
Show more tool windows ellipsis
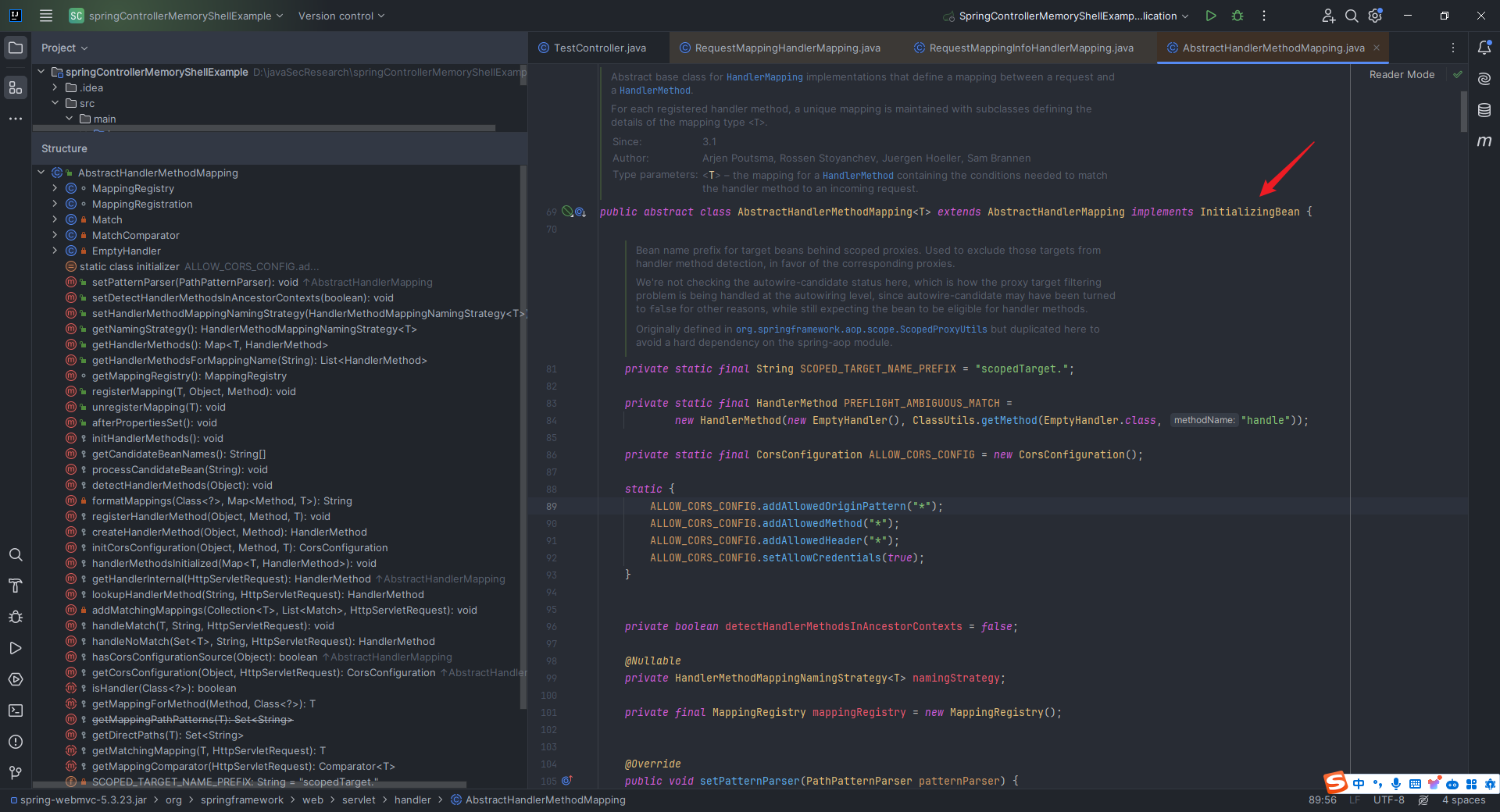point(16,119)
